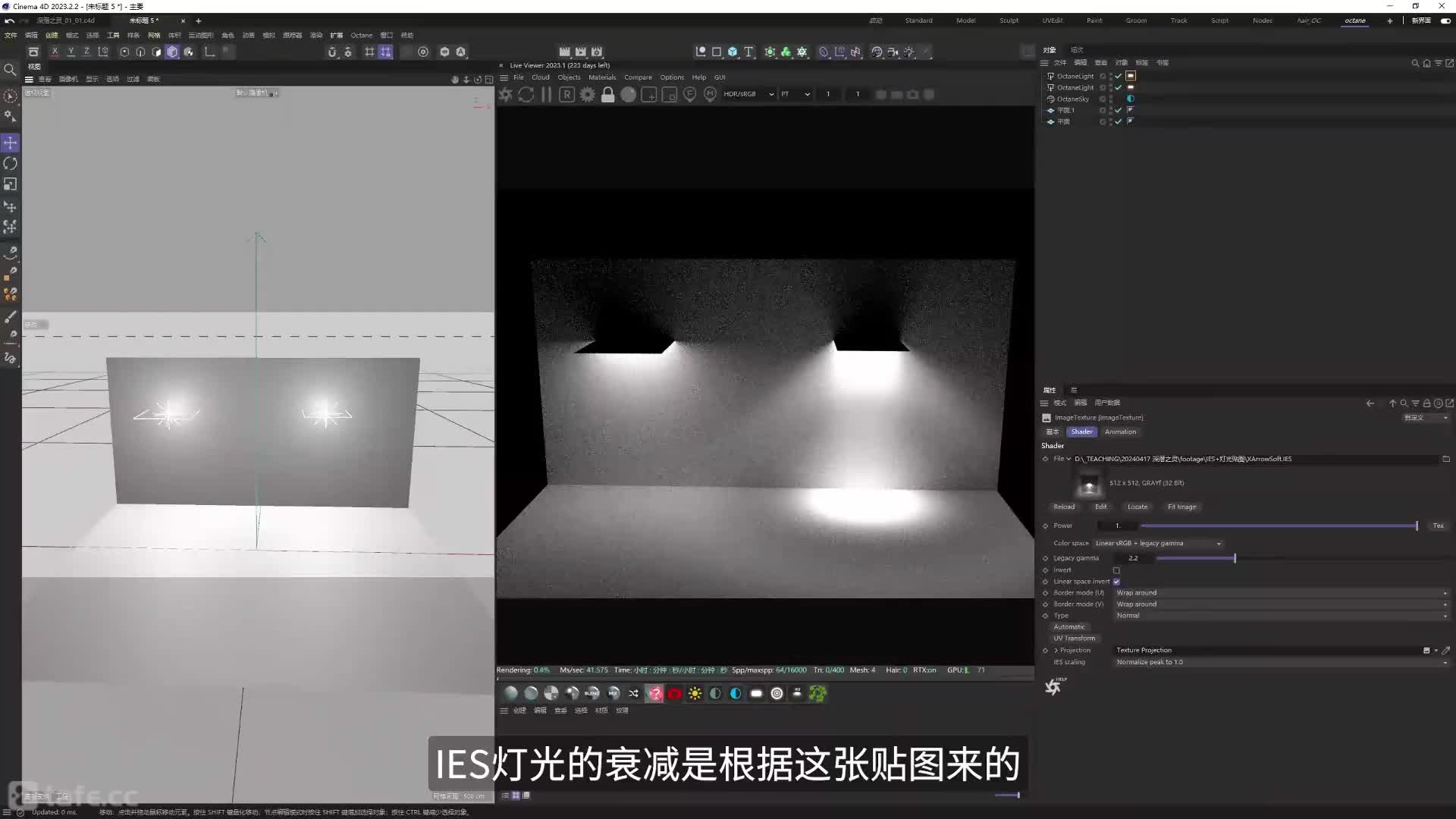Click the Fit Image button

1181,507
